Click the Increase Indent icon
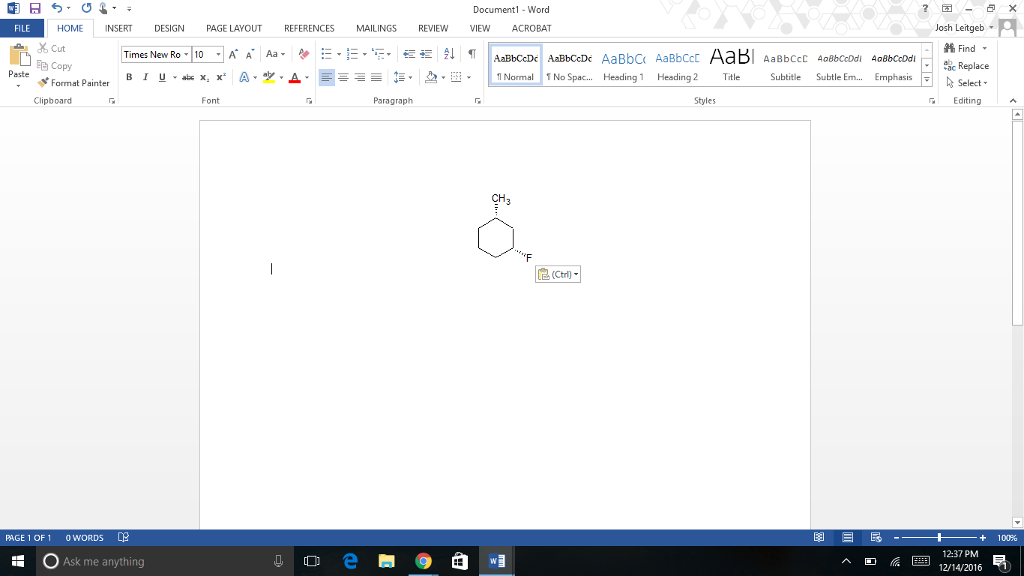 coord(427,54)
